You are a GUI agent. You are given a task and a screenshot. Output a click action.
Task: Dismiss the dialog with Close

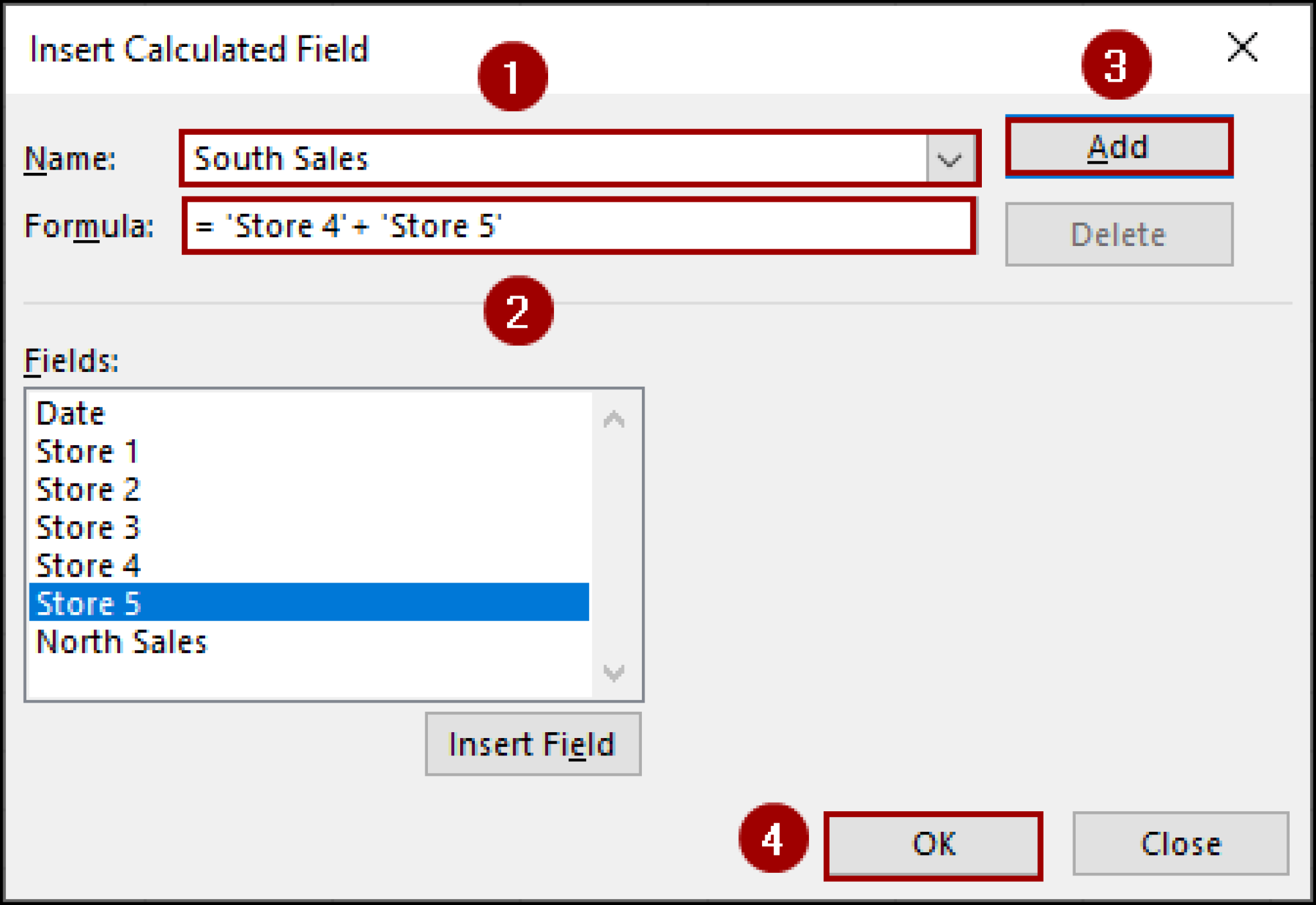1180,843
